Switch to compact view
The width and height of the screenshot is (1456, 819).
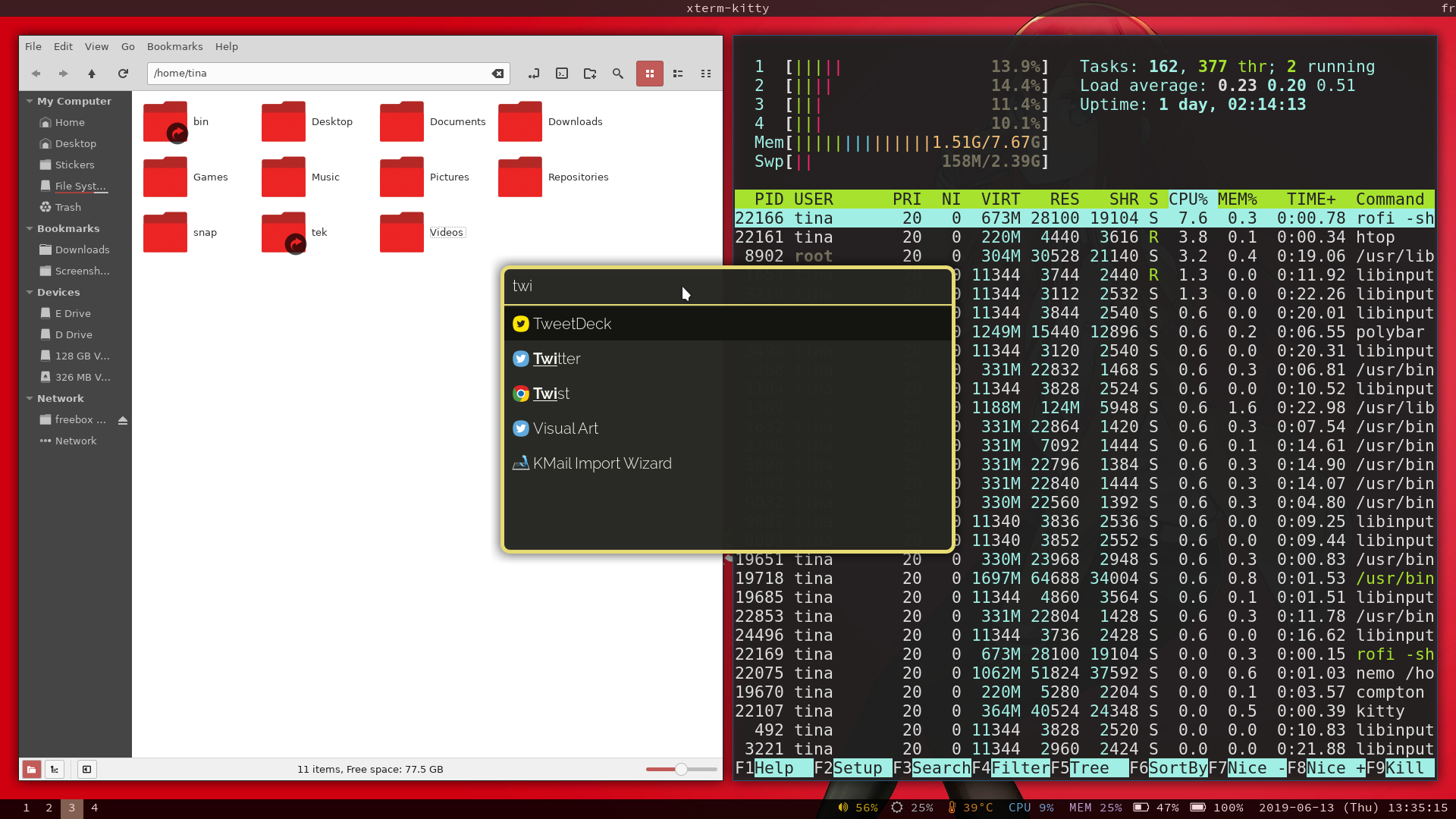pyautogui.click(x=706, y=74)
